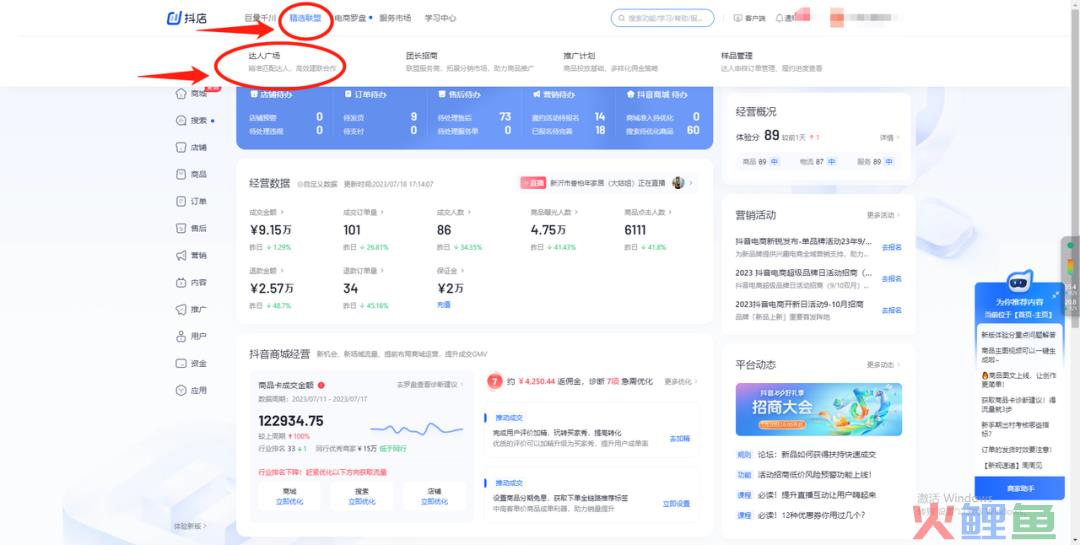
Task: Open 用户 in the left sidebar
Action: (191, 336)
